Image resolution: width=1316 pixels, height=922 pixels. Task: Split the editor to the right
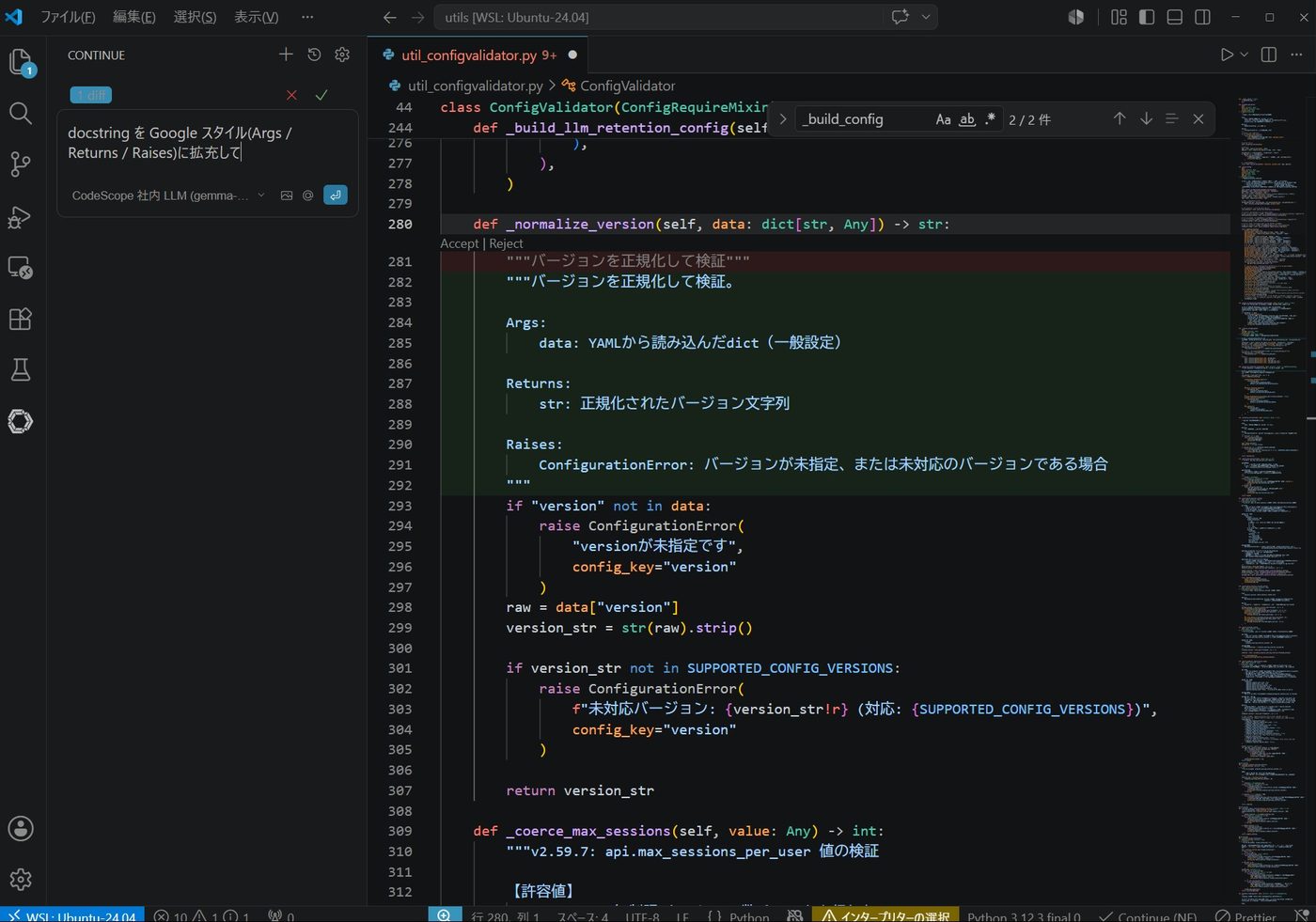point(1269,55)
